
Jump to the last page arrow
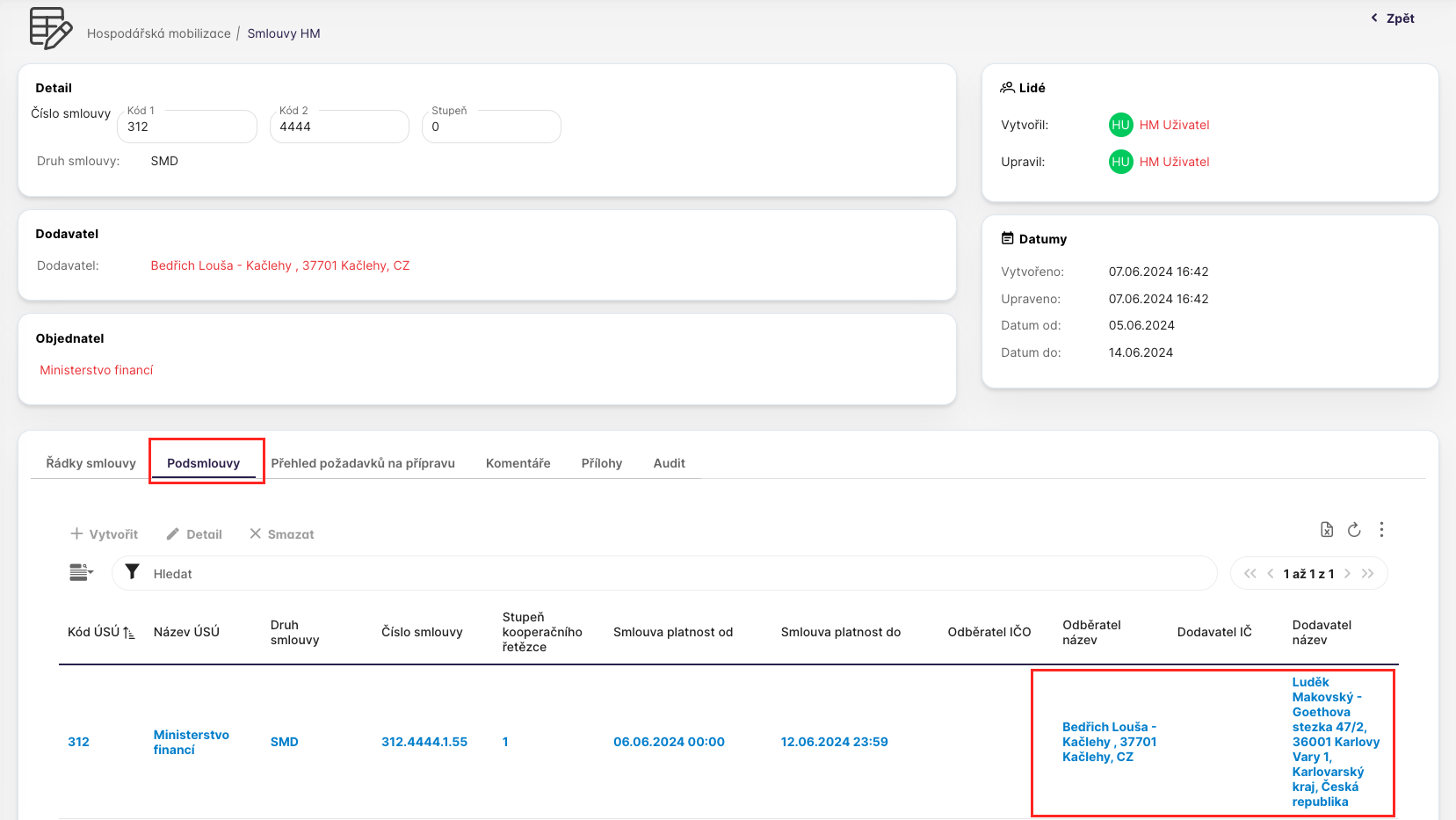pos(1368,574)
